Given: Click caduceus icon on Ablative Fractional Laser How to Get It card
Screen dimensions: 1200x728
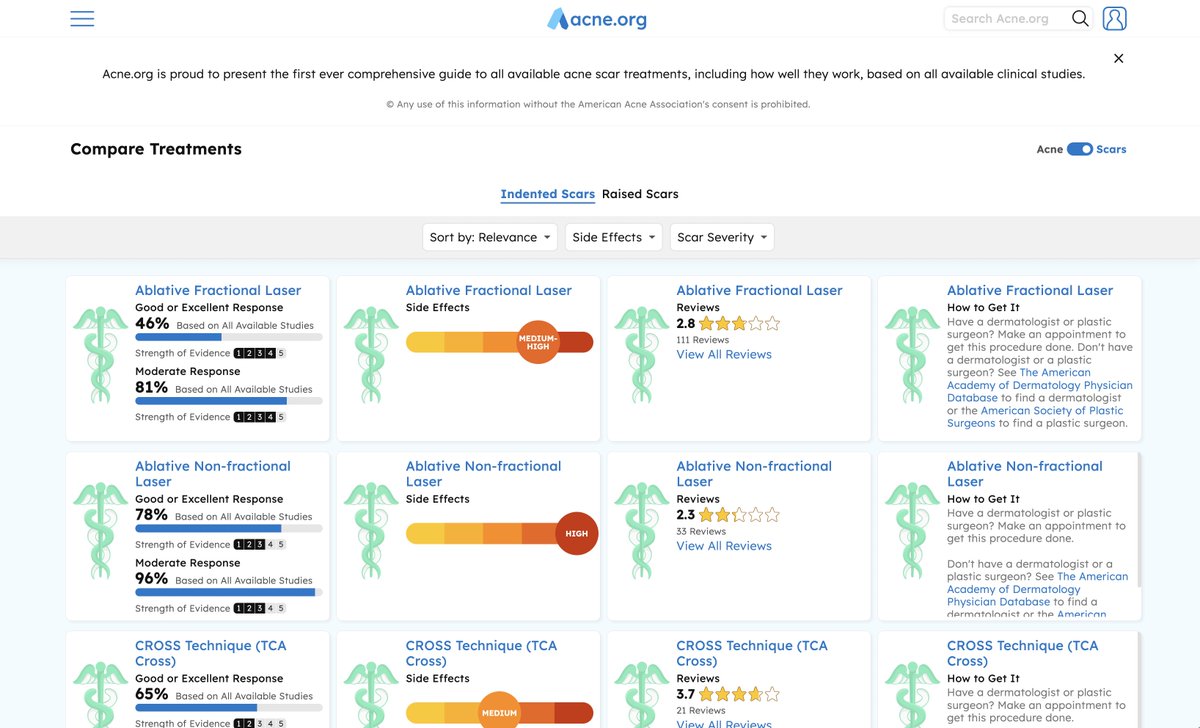Looking at the screenshot, I should coord(912,354).
